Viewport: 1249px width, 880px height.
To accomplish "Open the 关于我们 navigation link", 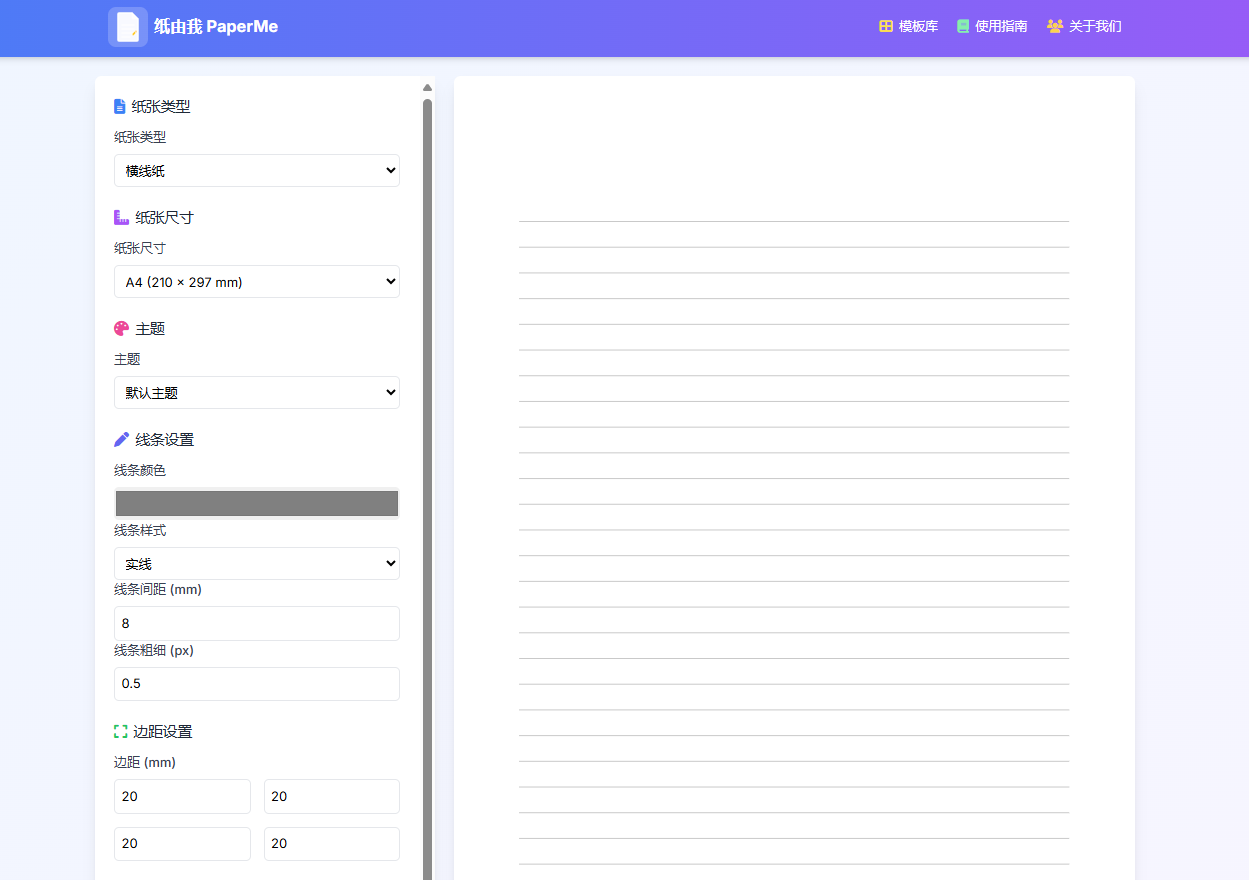I will point(1095,26).
